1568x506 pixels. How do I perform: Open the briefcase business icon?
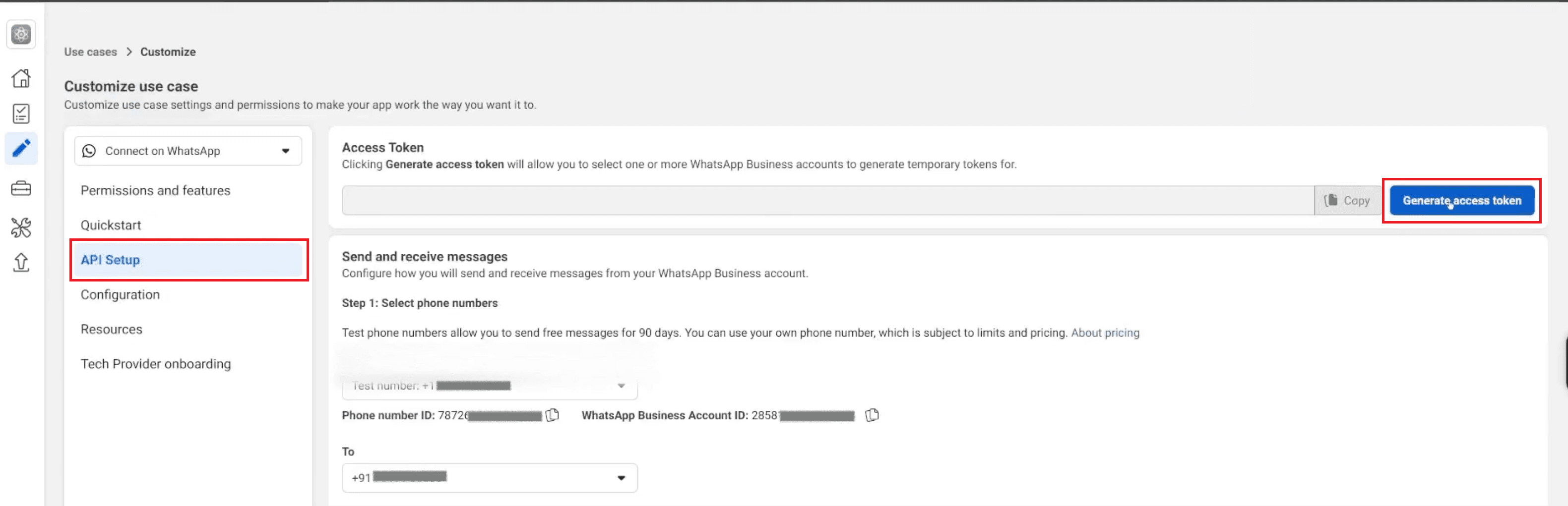(x=21, y=188)
